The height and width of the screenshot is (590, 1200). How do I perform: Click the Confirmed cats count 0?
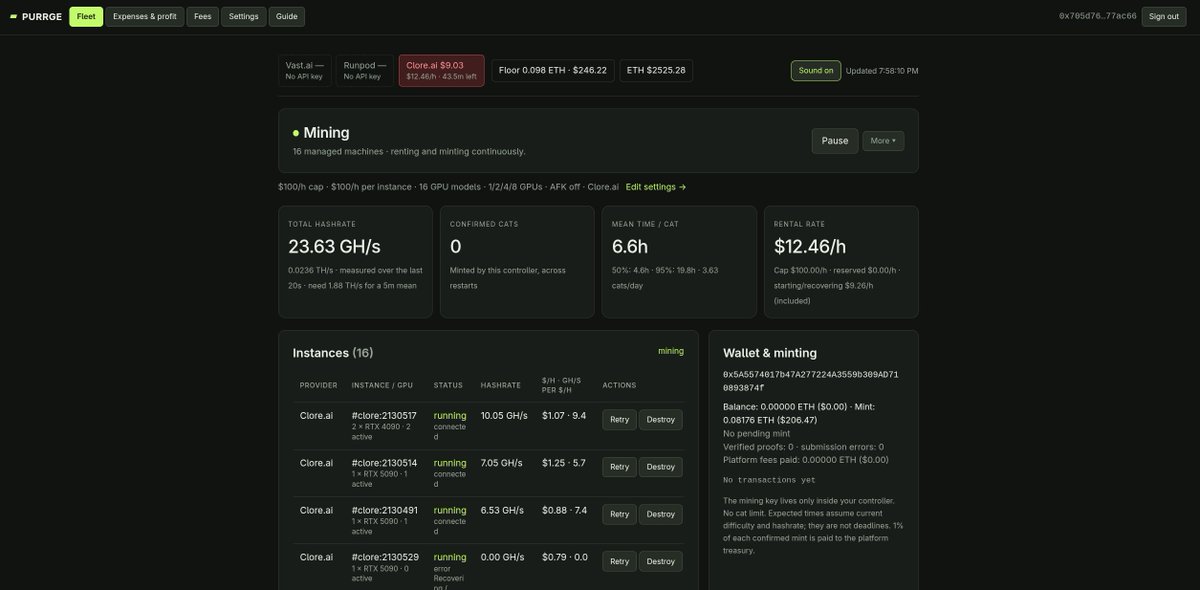tap(456, 246)
